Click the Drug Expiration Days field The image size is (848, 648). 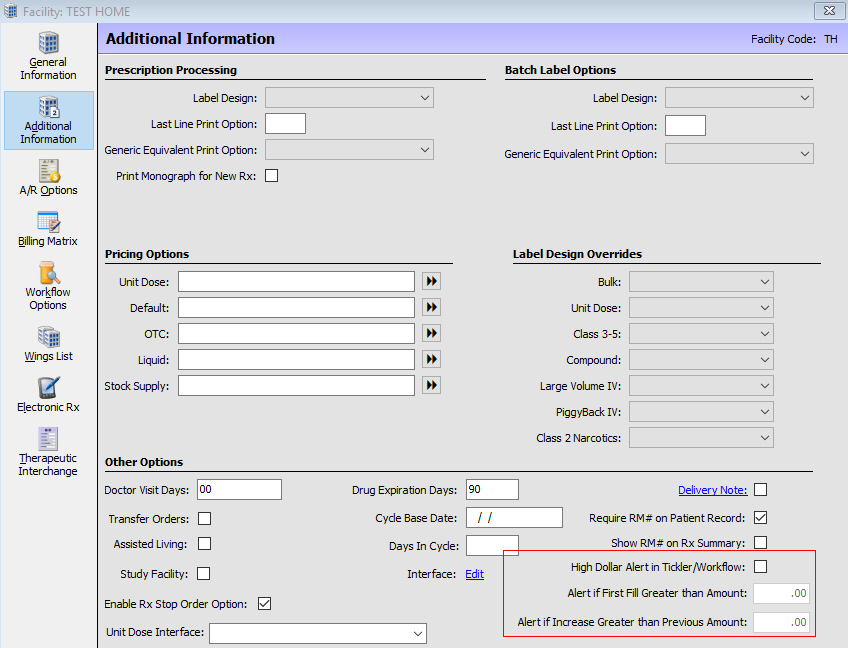[492, 490]
